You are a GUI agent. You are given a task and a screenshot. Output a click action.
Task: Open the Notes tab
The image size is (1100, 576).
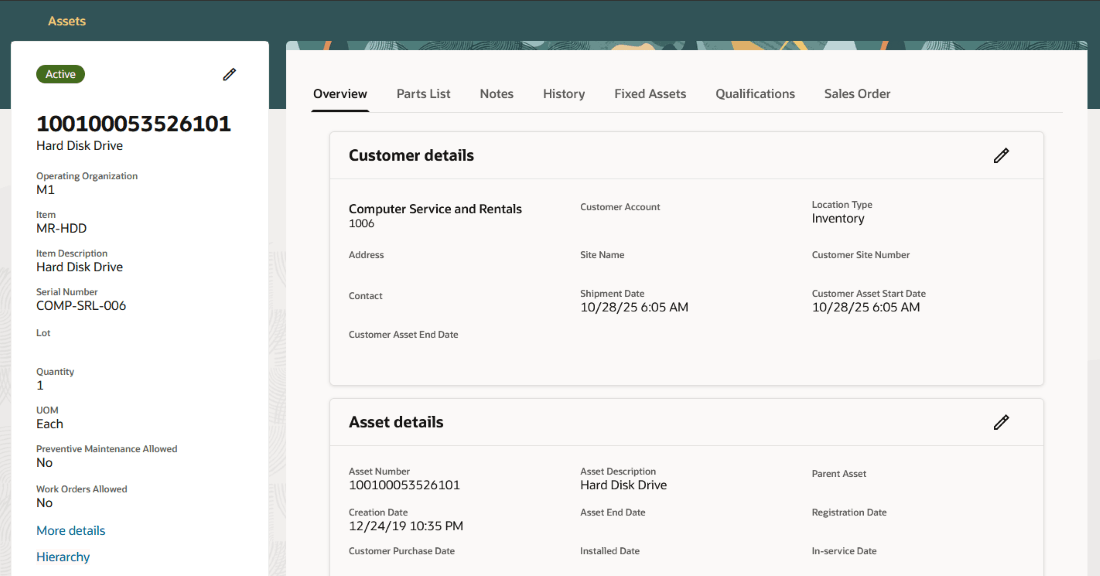click(496, 93)
